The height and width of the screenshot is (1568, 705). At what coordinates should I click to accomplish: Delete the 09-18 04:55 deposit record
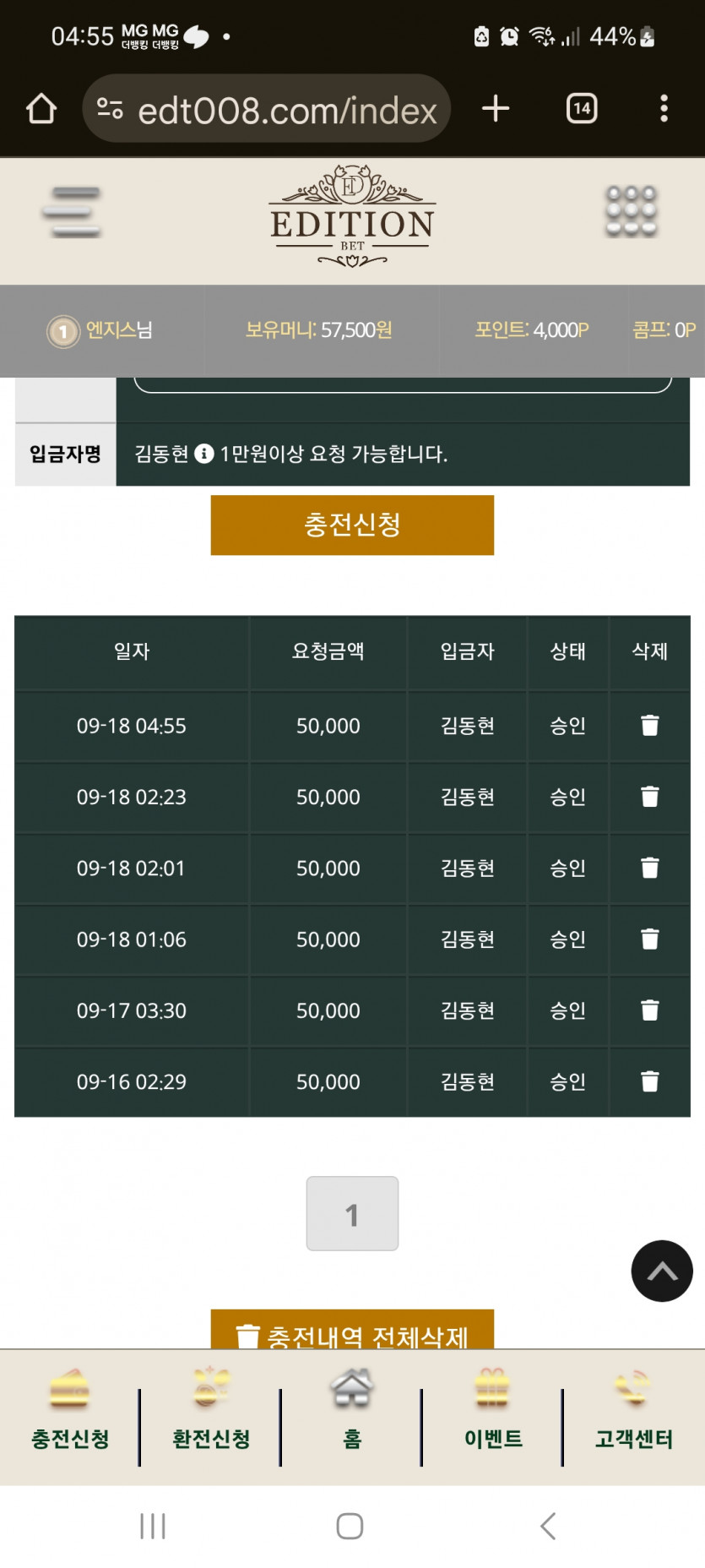pos(649,726)
